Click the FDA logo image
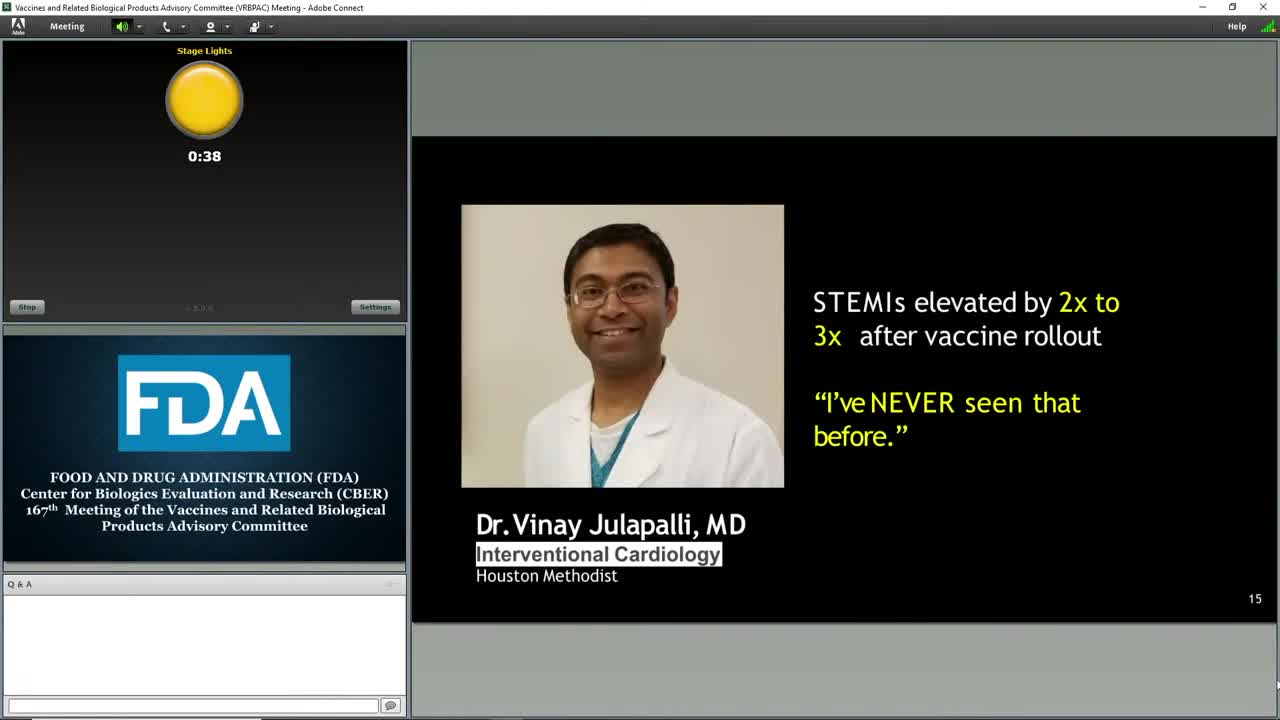The height and width of the screenshot is (720, 1280). point(204,403)
